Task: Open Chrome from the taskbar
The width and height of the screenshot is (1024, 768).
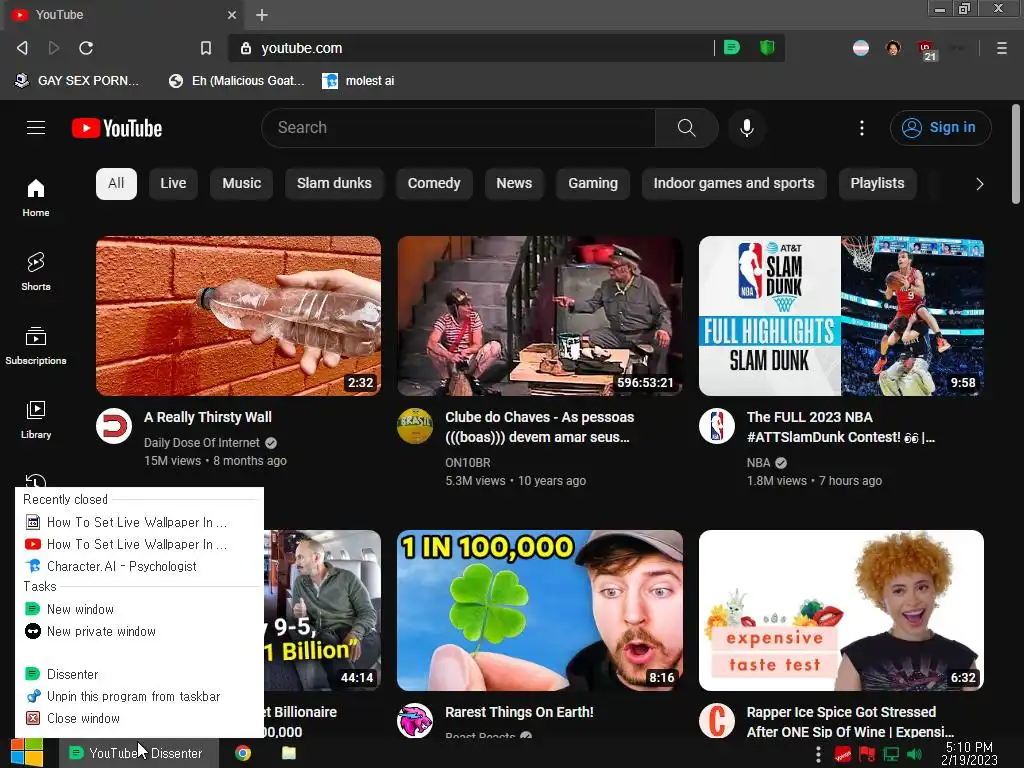Action: click(243, 753)
